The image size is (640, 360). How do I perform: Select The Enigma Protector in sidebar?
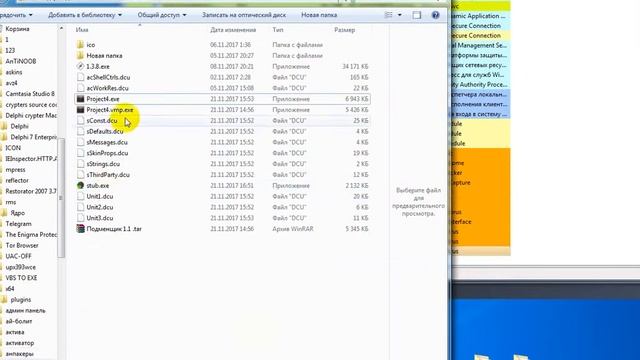31,234
